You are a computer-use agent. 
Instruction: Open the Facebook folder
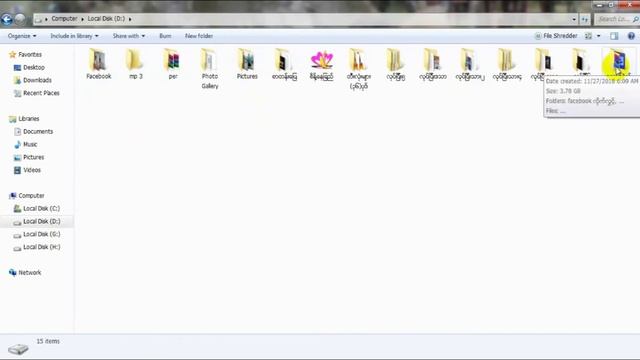99,64
